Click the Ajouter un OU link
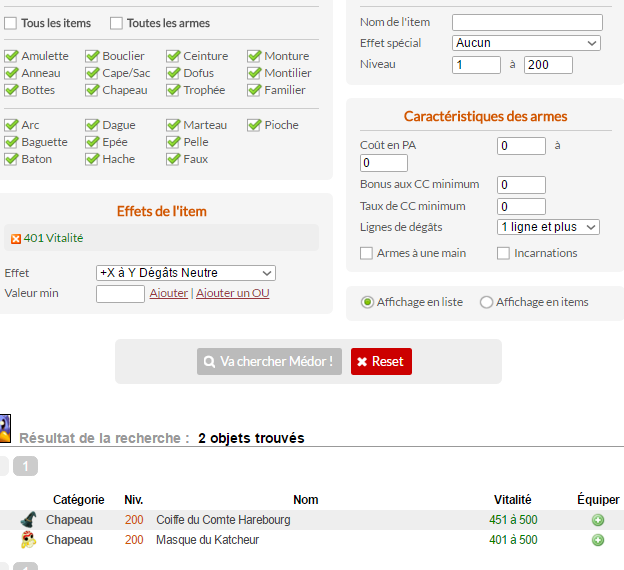Viewport: 624px width, 570px height. [232, 293]
